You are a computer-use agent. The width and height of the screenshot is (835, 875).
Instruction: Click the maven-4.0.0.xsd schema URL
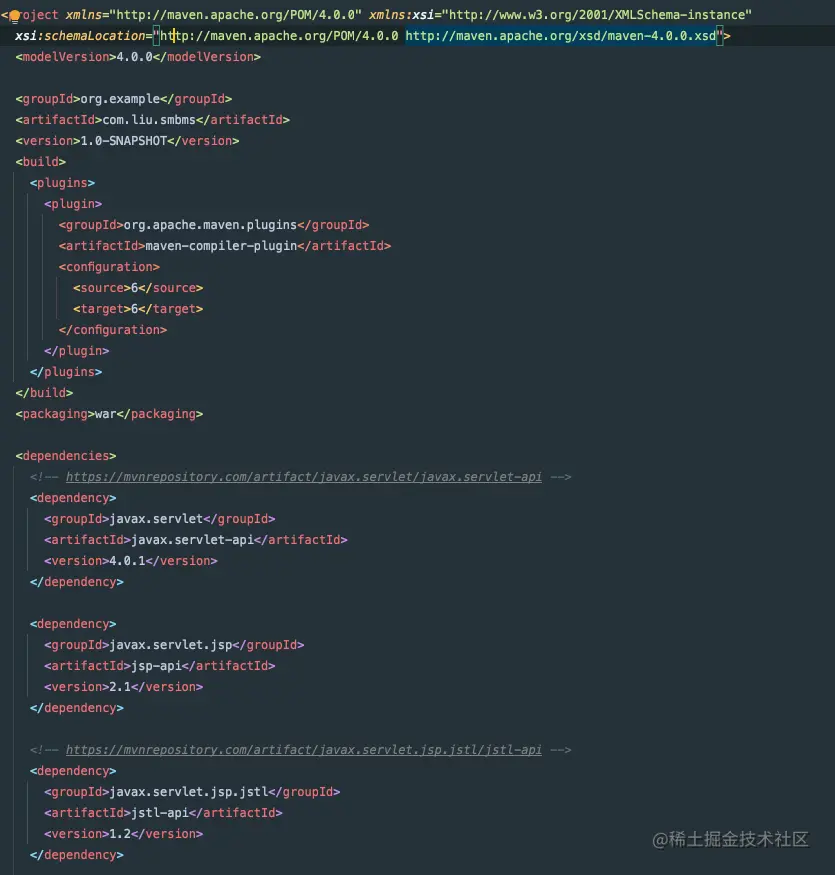point(560,36)
